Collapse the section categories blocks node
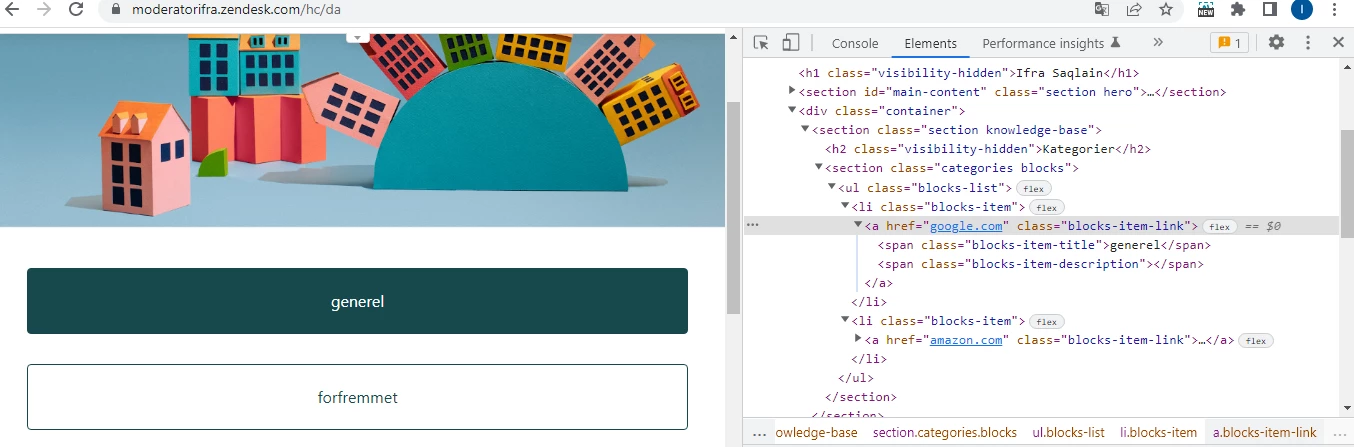This screenshot has width=1354, height=447. 819,168
